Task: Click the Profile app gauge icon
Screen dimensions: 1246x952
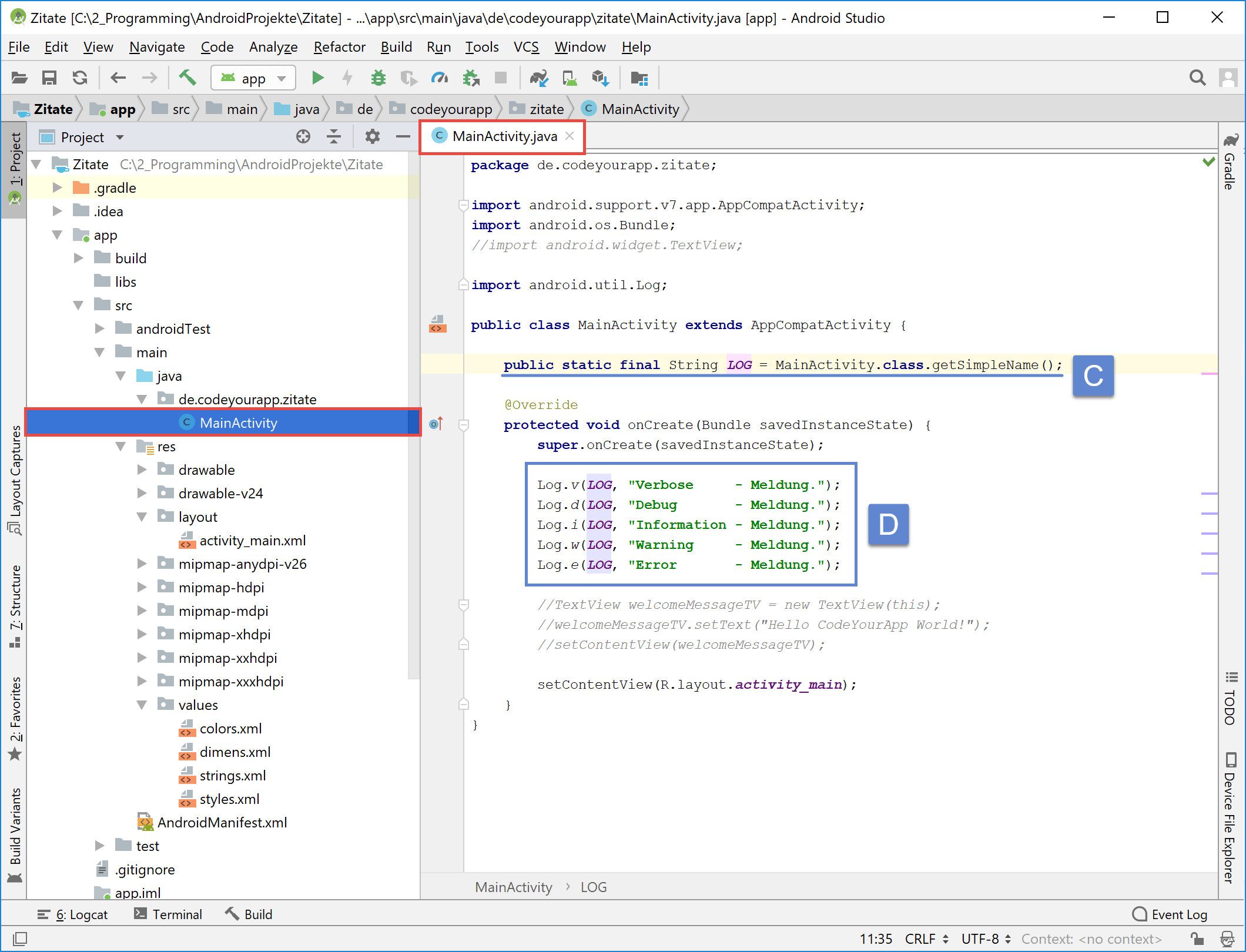Action: click(x=439, y=78)
